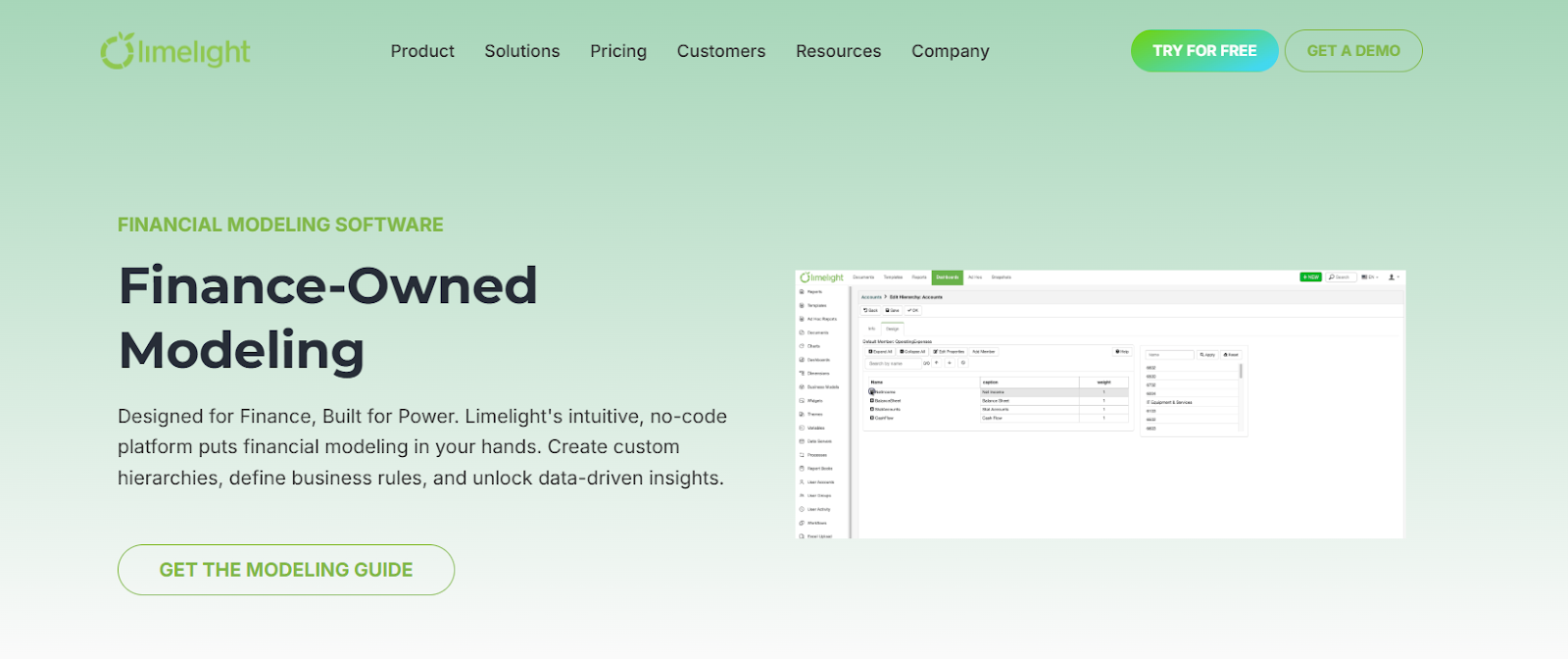This screenshot has width=1568, height=659.
Task: Open the EN language dropdown
Action: point(1370,277)
